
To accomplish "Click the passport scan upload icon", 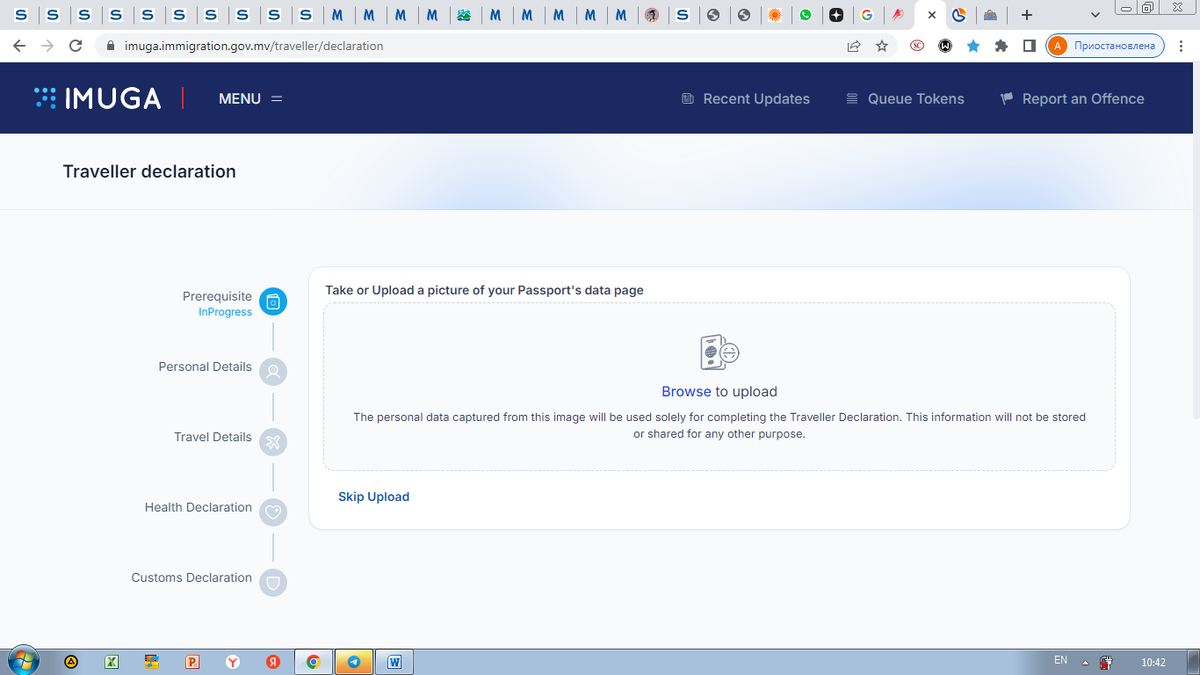I will click(x=719, y=352).
